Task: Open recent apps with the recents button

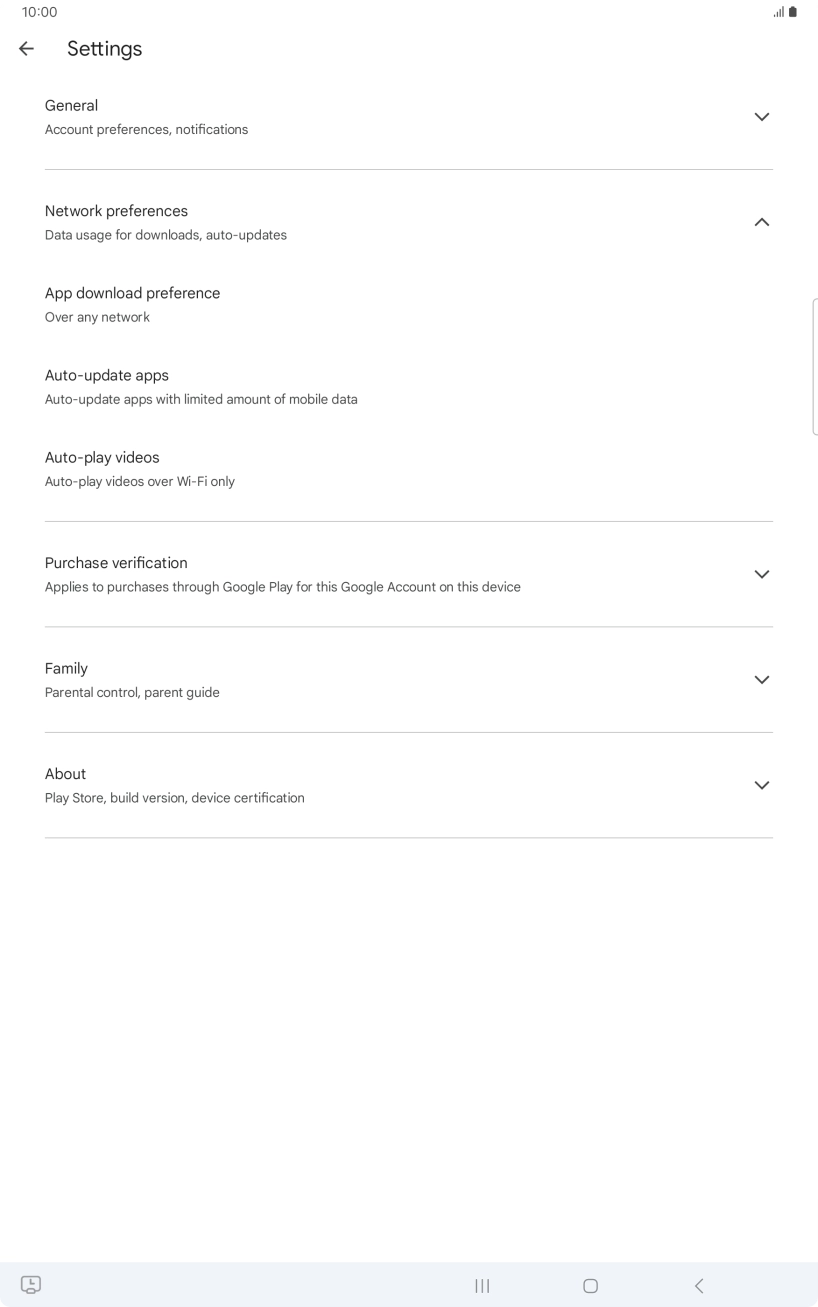Action: [x=481, y=1286]
